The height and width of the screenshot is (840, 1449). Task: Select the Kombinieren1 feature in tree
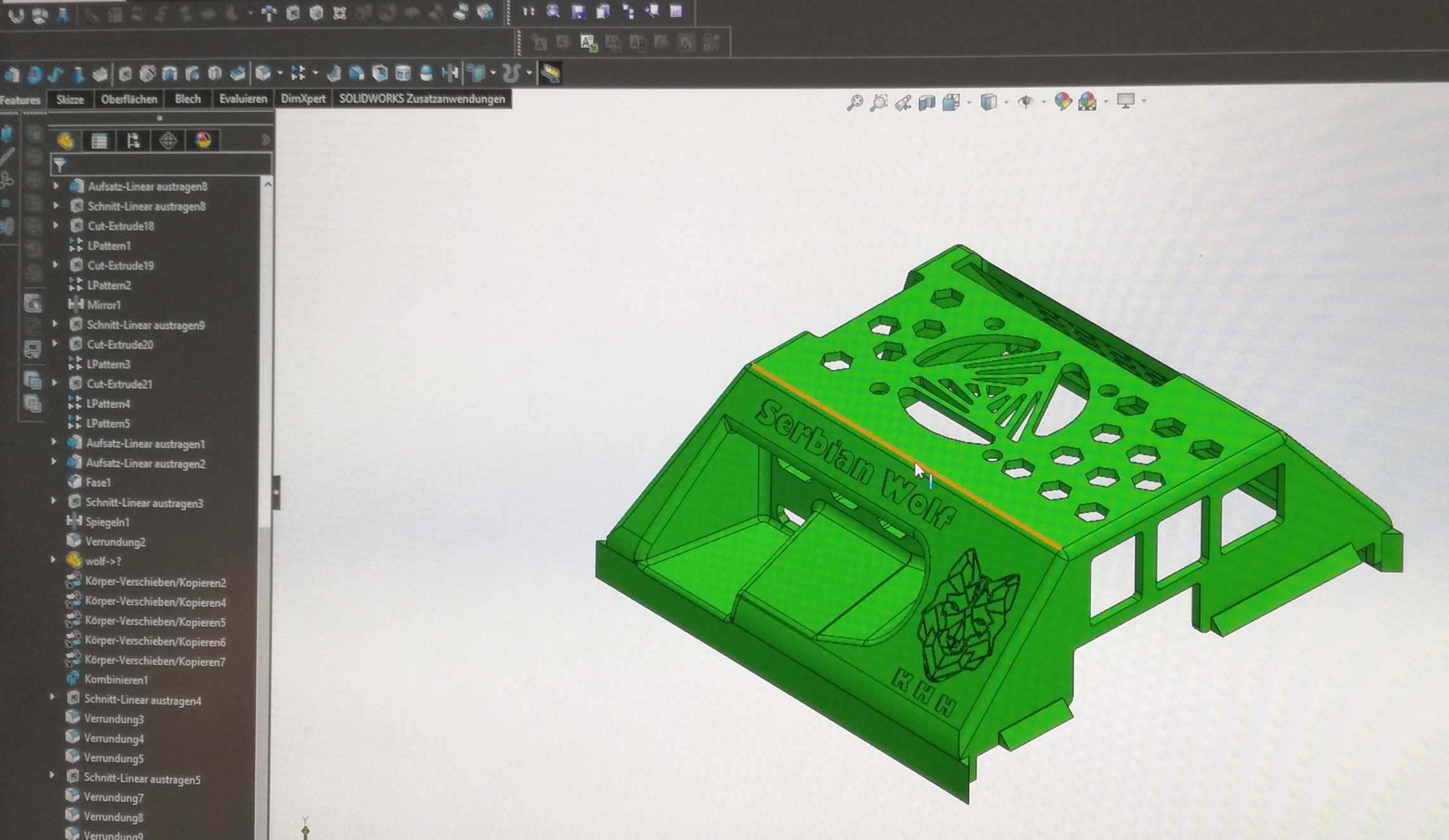pos(116,680)
